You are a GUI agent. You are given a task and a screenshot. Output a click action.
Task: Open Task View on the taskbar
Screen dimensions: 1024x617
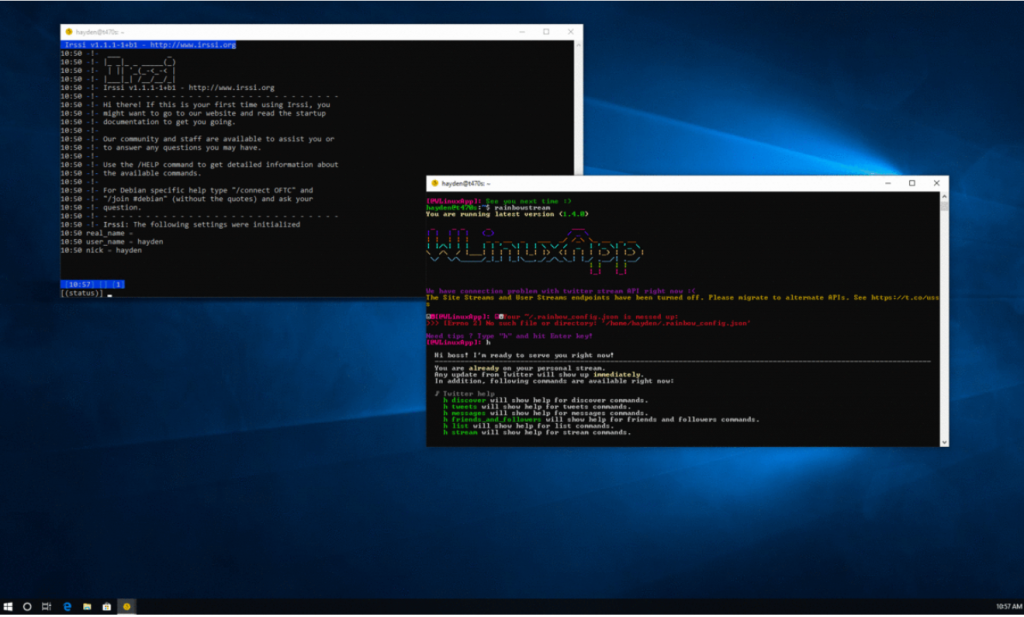tap(46, 605)
